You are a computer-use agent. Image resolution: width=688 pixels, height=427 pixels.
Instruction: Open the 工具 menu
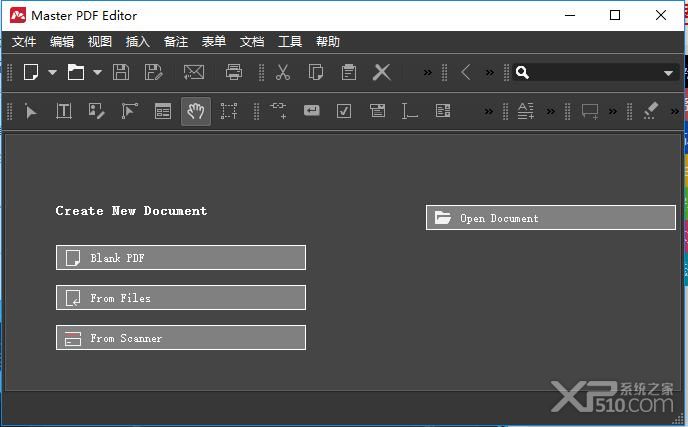tap(290, 42)
